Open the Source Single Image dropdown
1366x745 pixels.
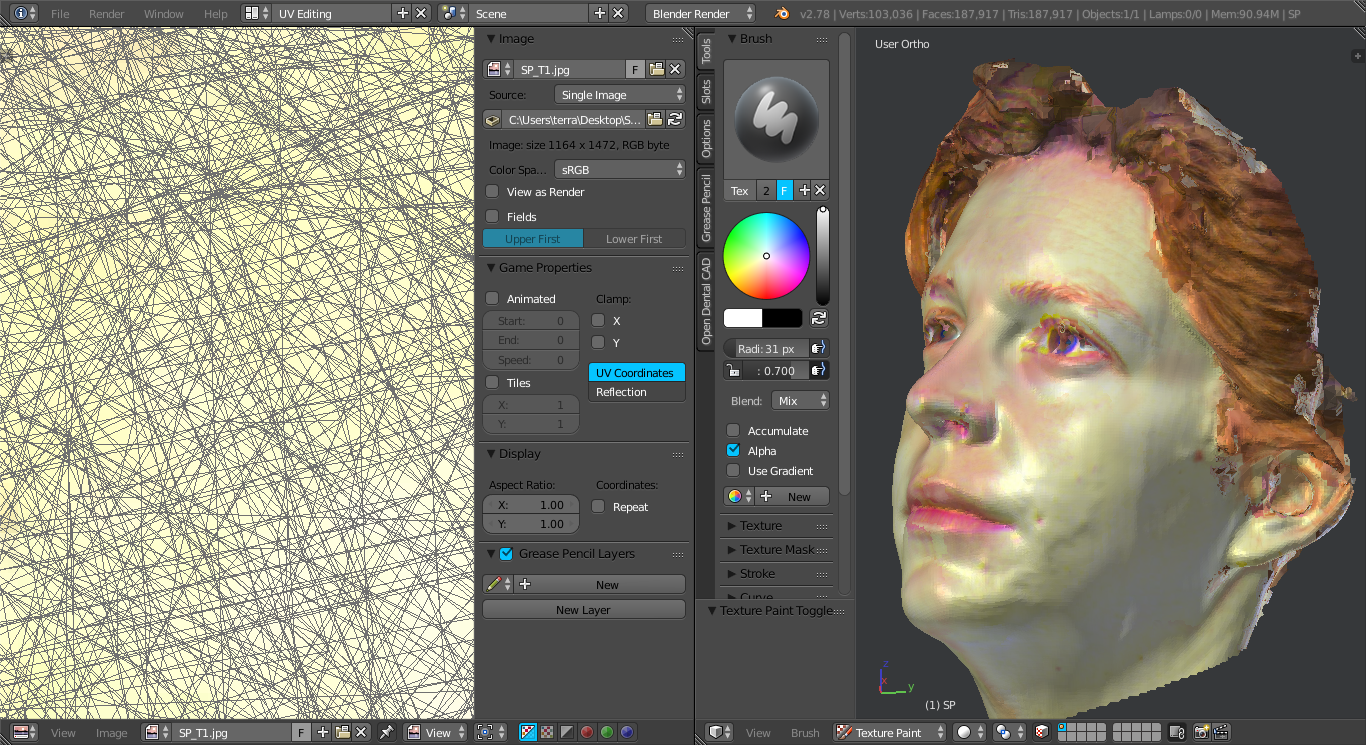click(620, 95)
